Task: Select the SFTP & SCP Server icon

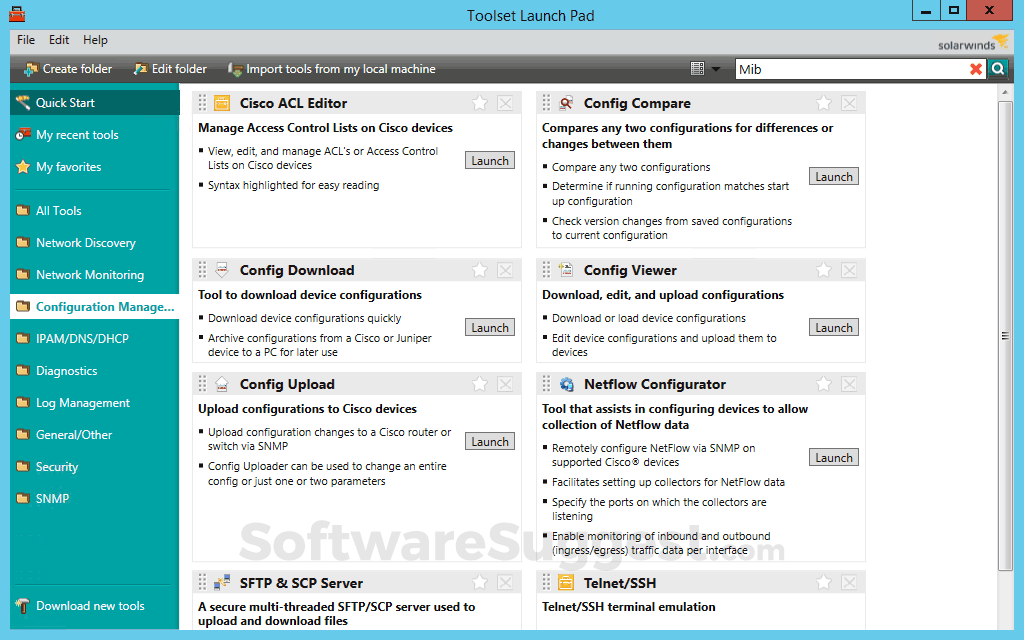Action: (x=222, y=581)
